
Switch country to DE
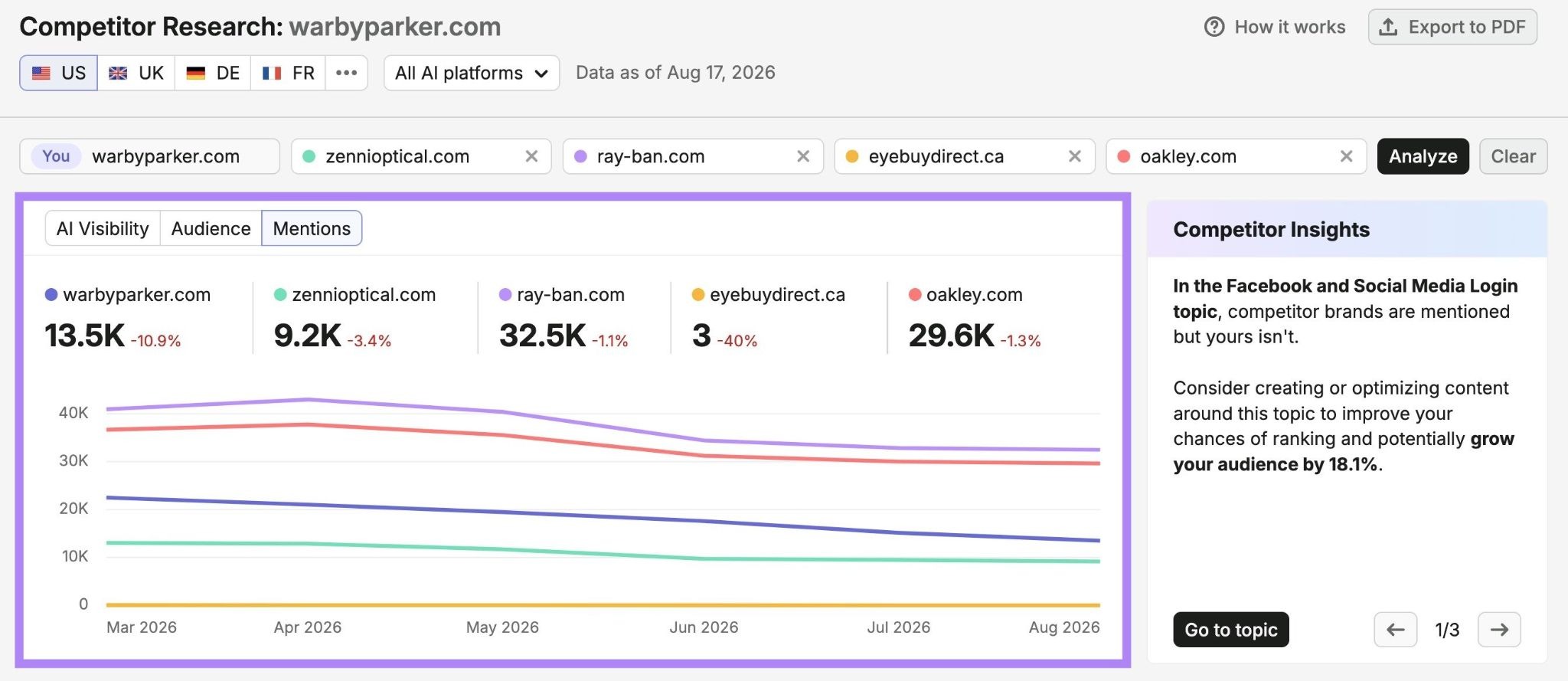coord(213,73)
